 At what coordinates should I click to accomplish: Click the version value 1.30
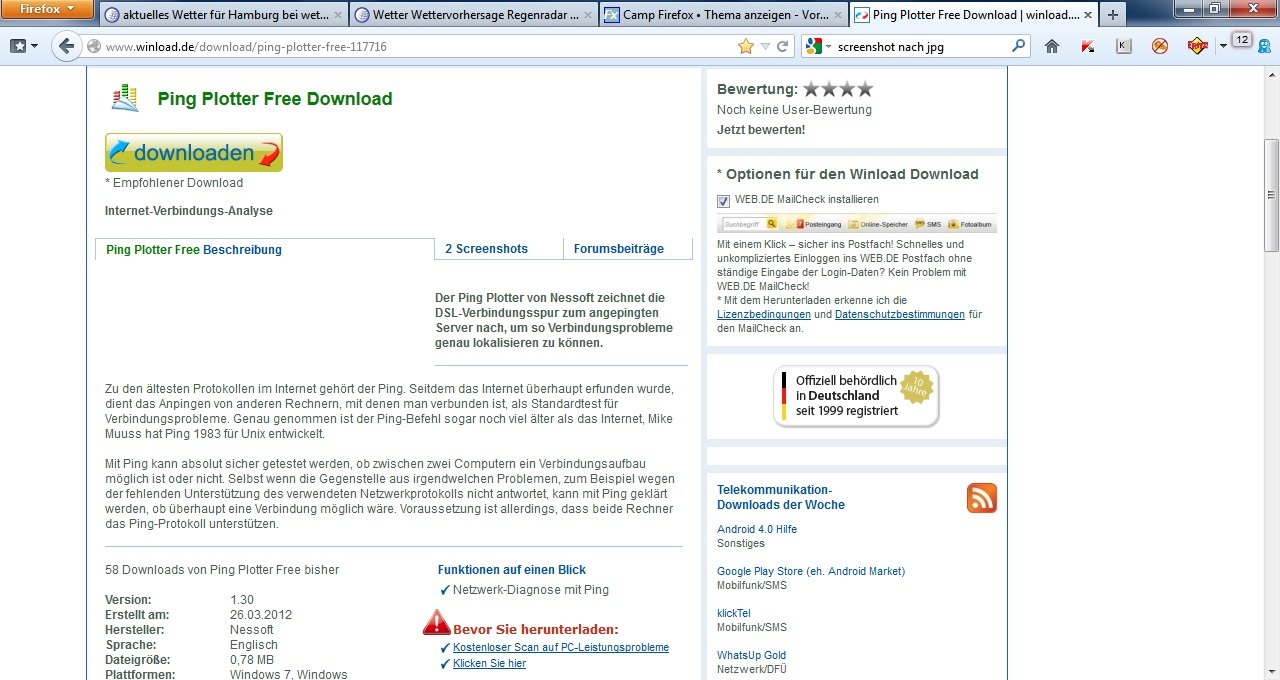(x=242, y=600)
